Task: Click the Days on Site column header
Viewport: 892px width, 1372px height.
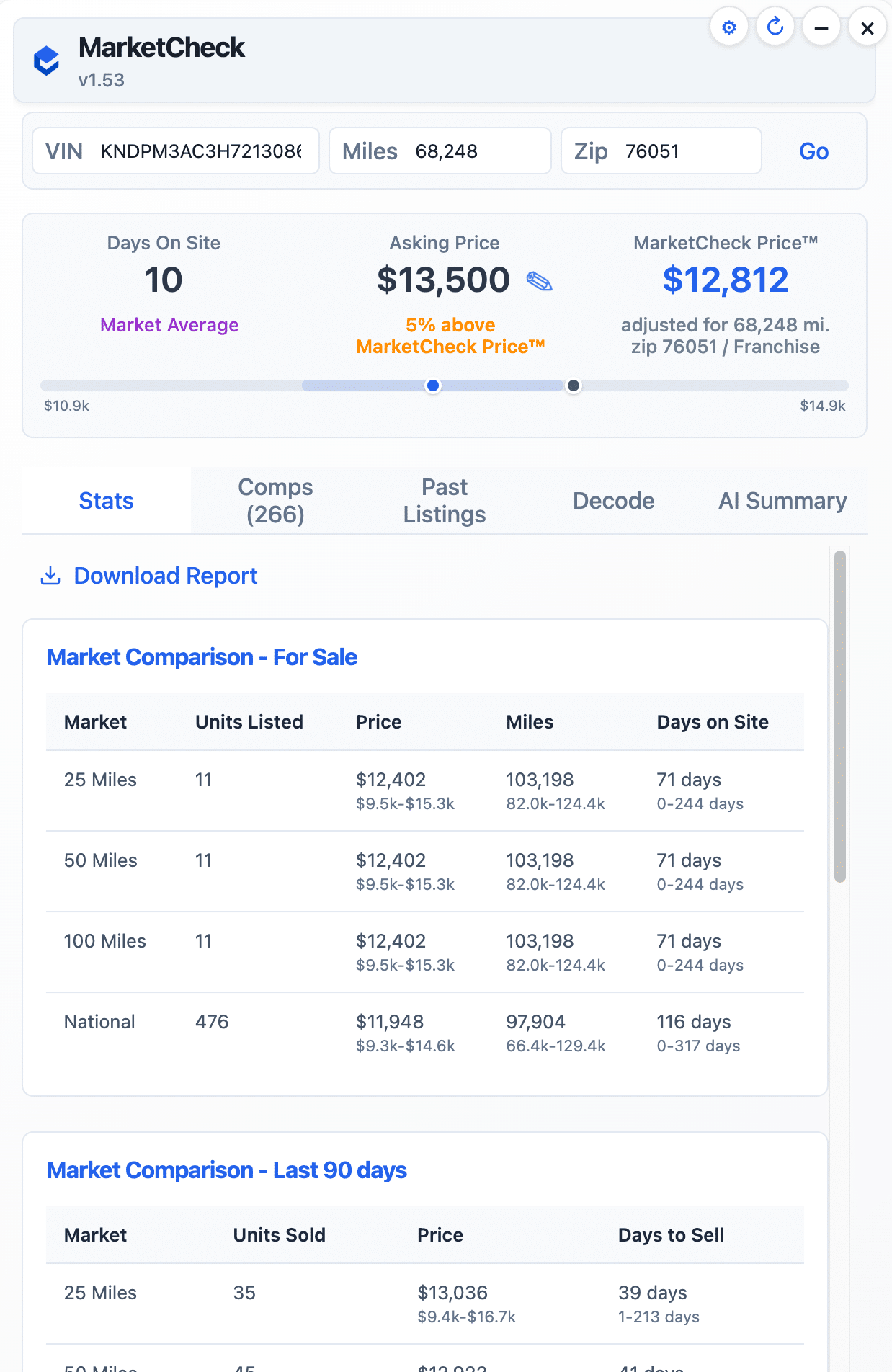Action: pos(713,722)
